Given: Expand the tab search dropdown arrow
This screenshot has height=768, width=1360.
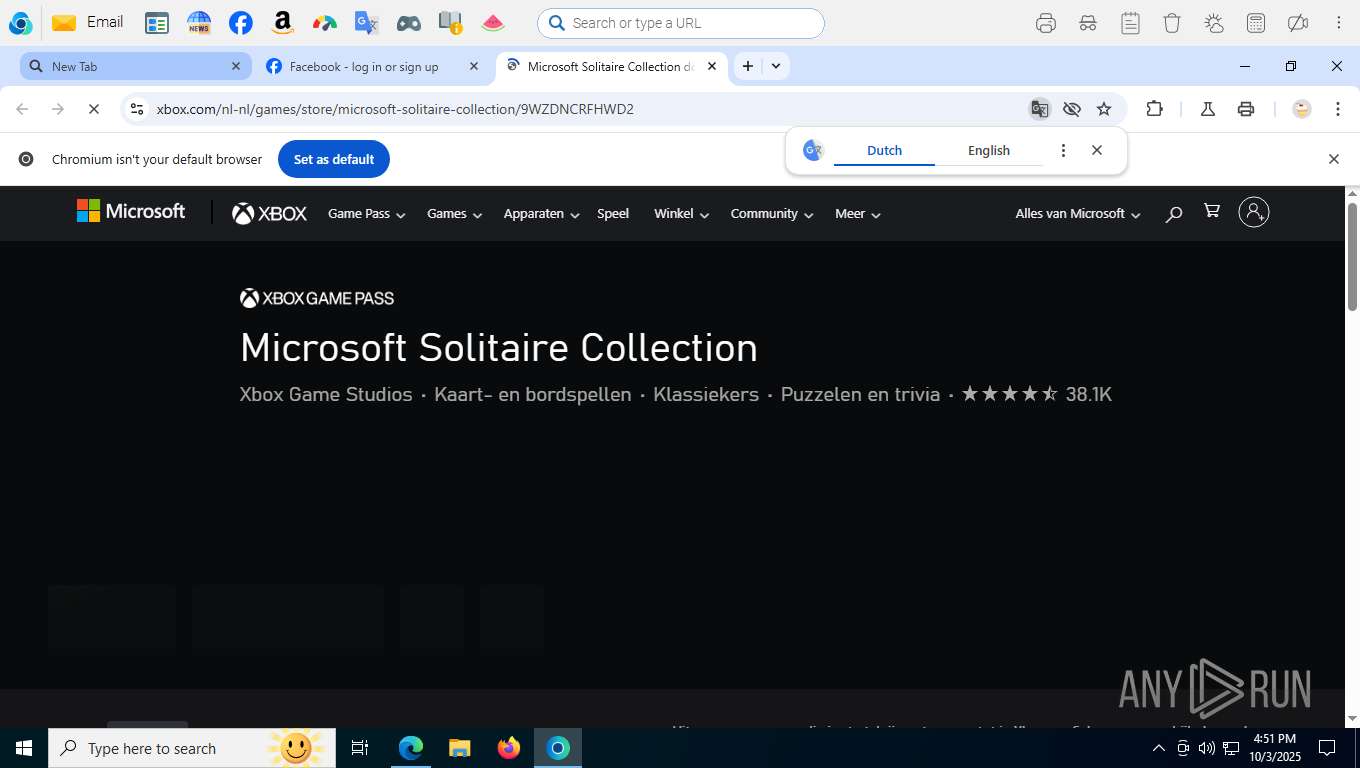Looking at the screenshot, I should 776,66.
